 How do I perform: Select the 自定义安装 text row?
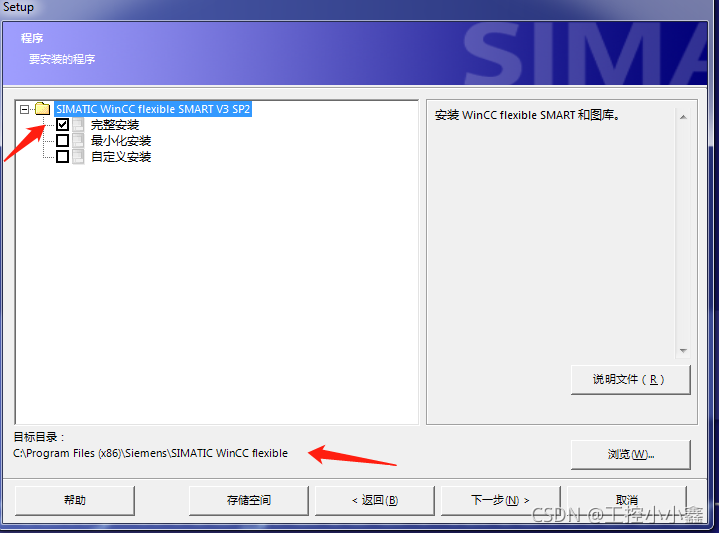(x=121, y=157)
